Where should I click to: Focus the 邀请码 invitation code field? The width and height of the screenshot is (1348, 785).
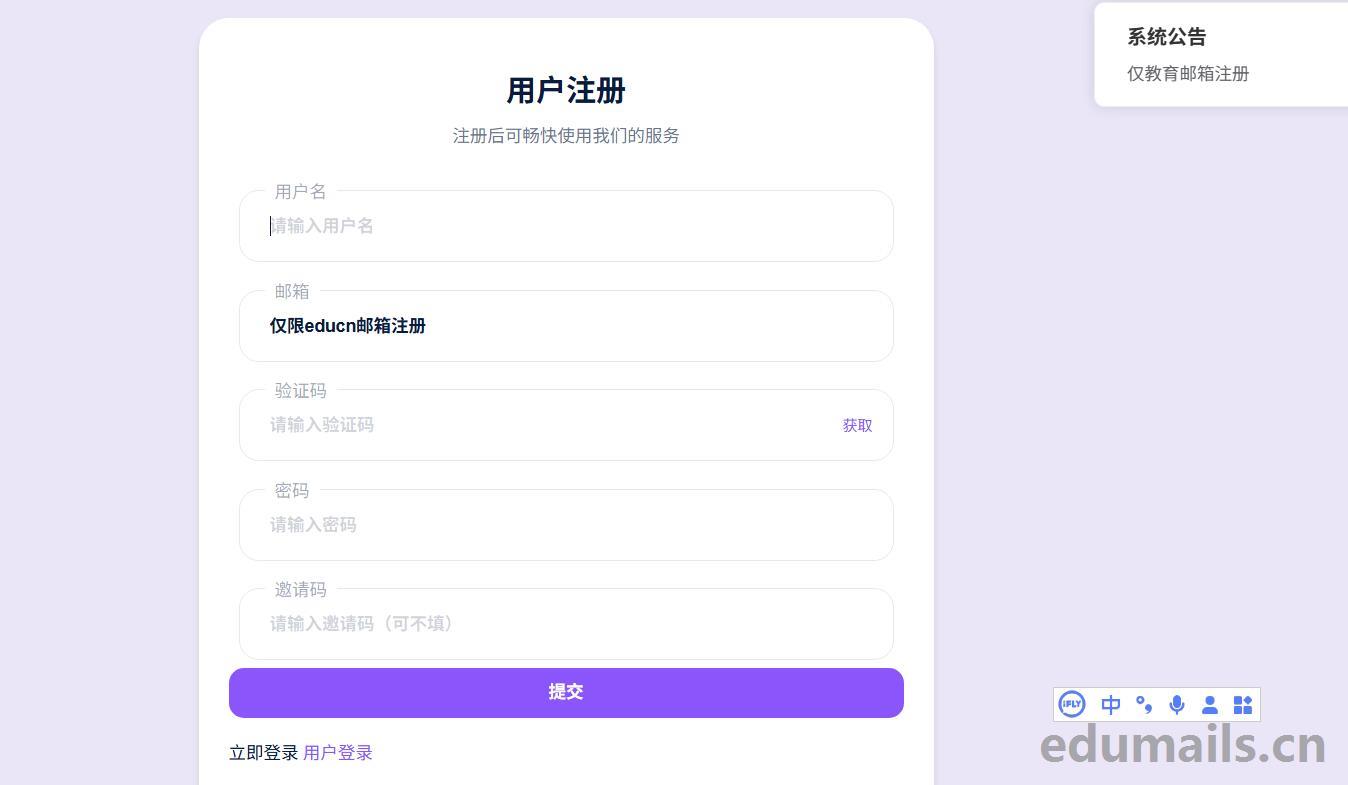click(x=566, y=624)
